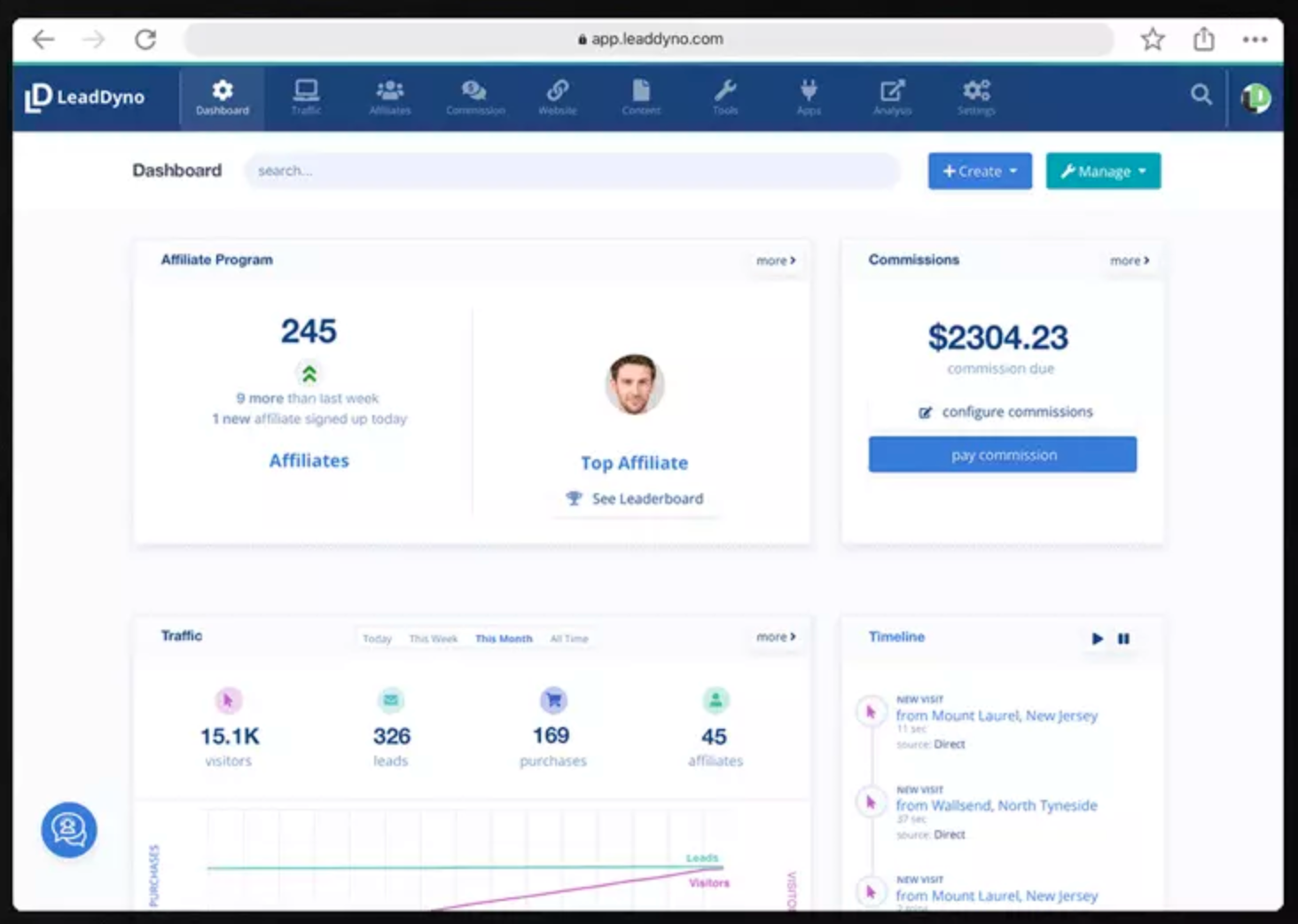Click the 45 affiliates value
The image size is (1298, 924).
click(714, 736)
